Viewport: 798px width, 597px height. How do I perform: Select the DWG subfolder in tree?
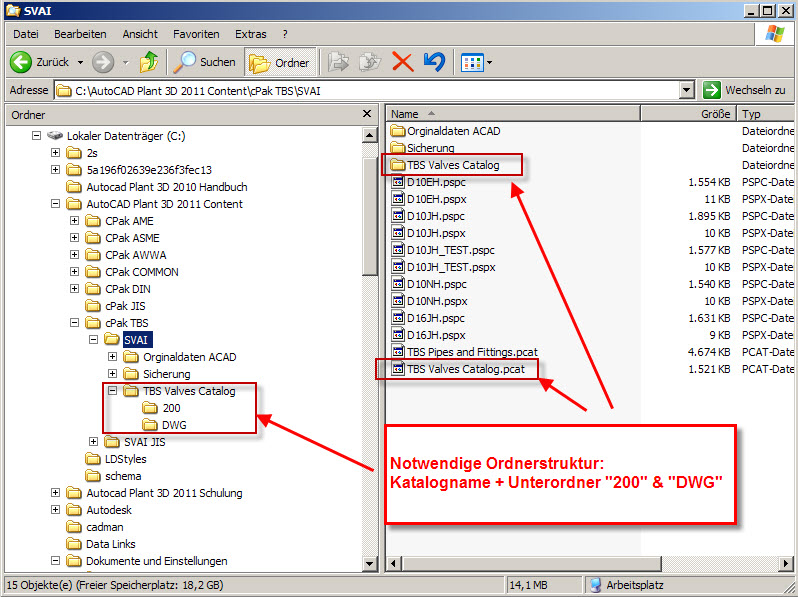coord(164,425)
